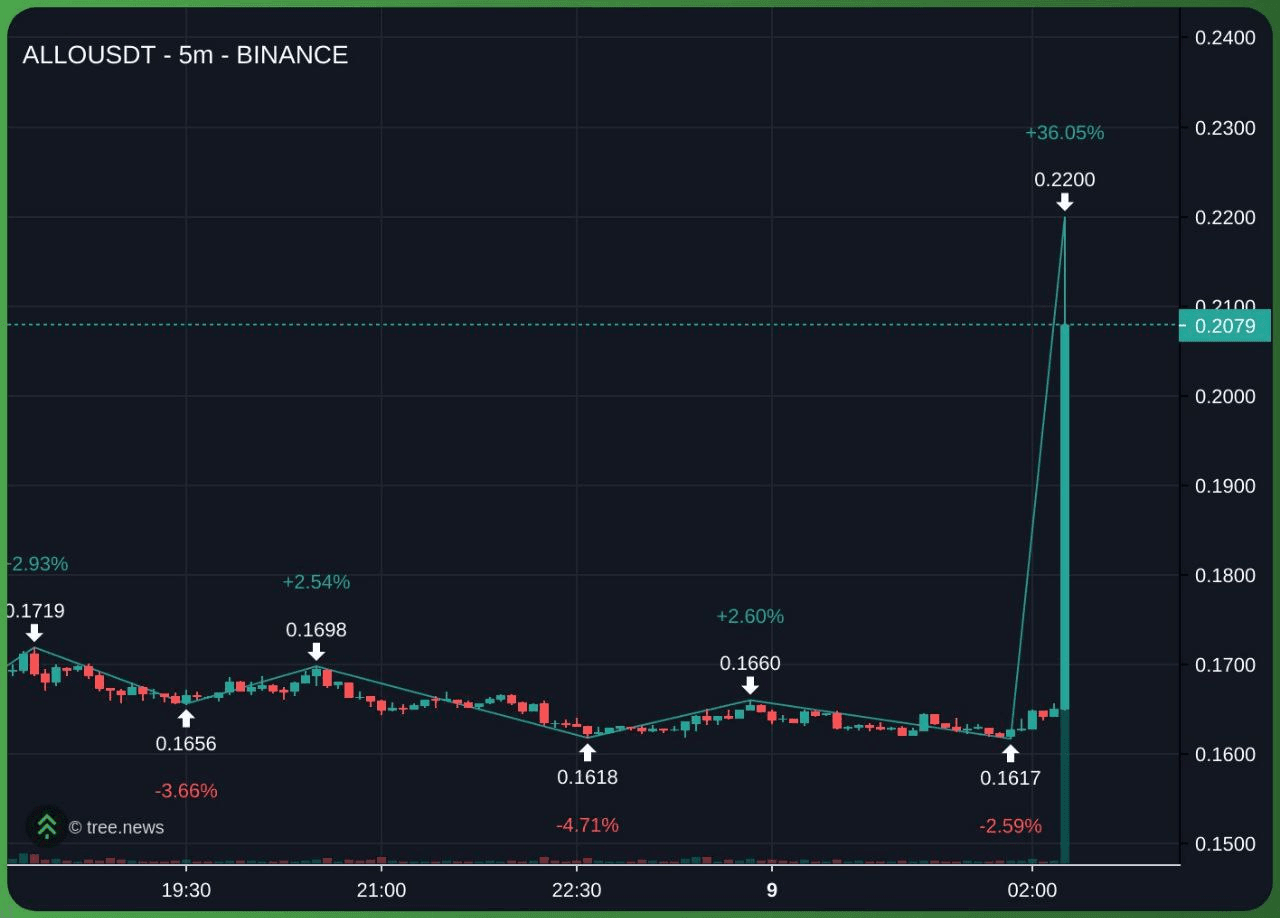Click the up arrow marker above 0.1656
1280x918 pixels.
click(186, 718)
